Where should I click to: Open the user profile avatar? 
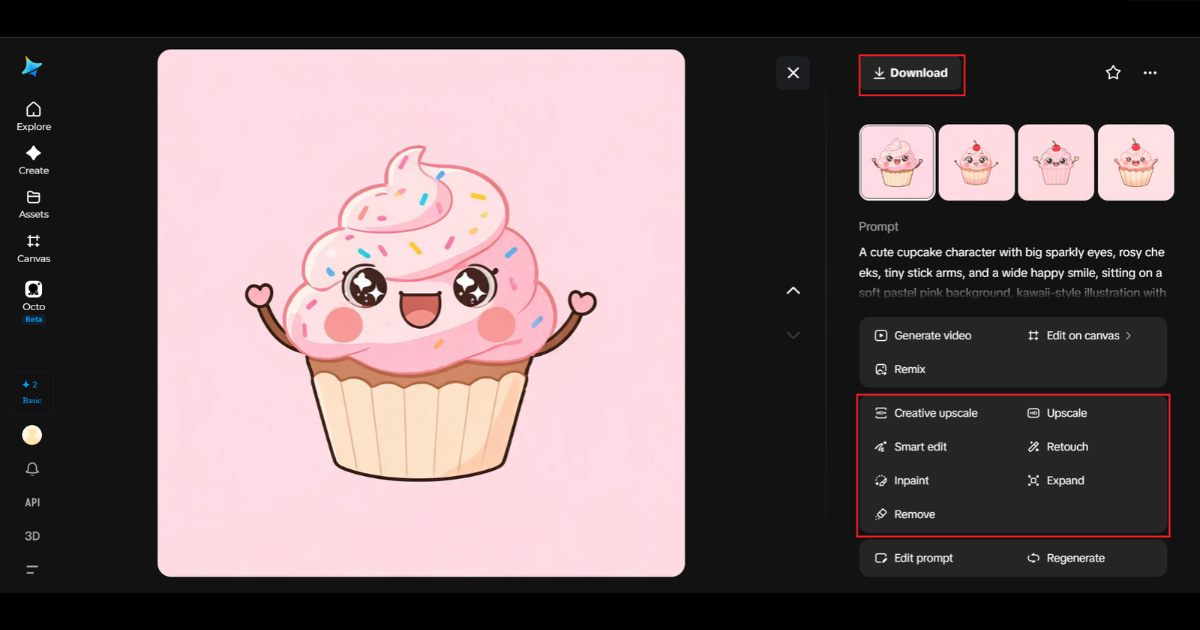pos(32,435)
